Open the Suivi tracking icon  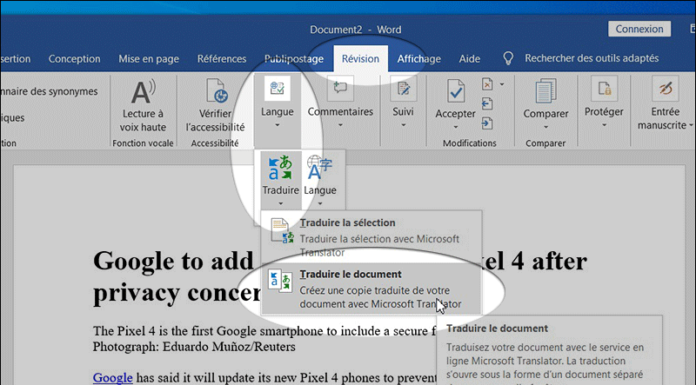[403, 88]
